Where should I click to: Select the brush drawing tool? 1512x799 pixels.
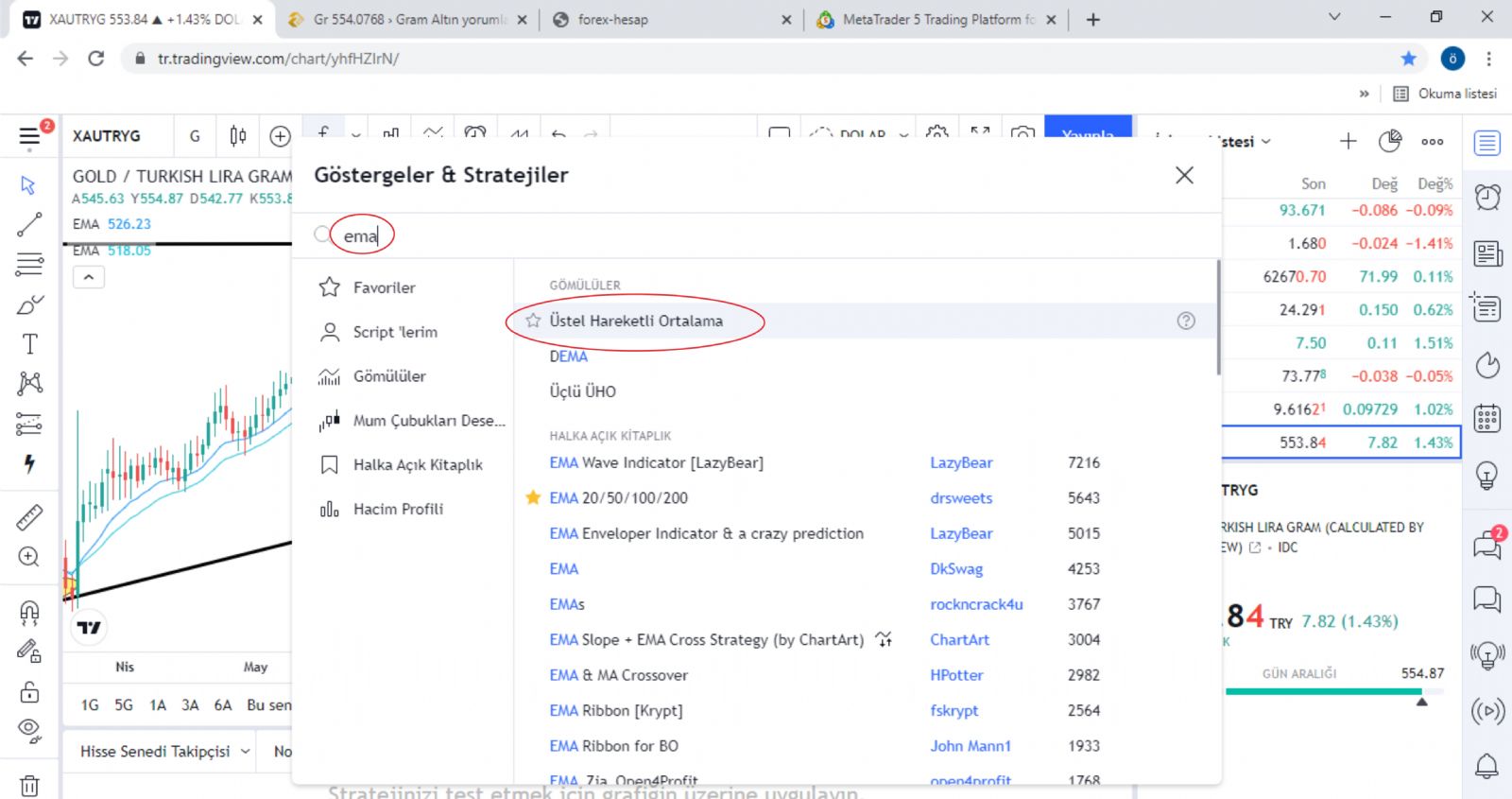pos(29,304)
